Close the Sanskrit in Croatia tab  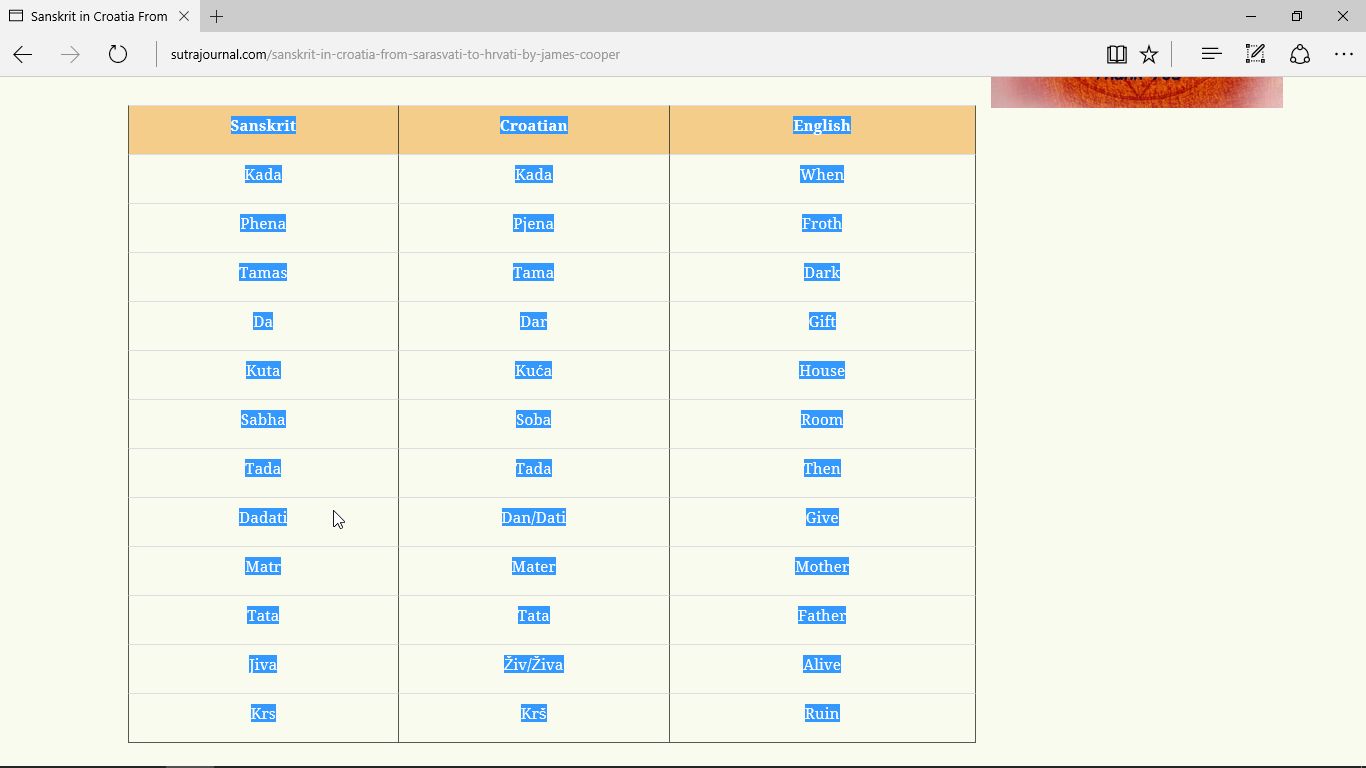coord(184,16)
